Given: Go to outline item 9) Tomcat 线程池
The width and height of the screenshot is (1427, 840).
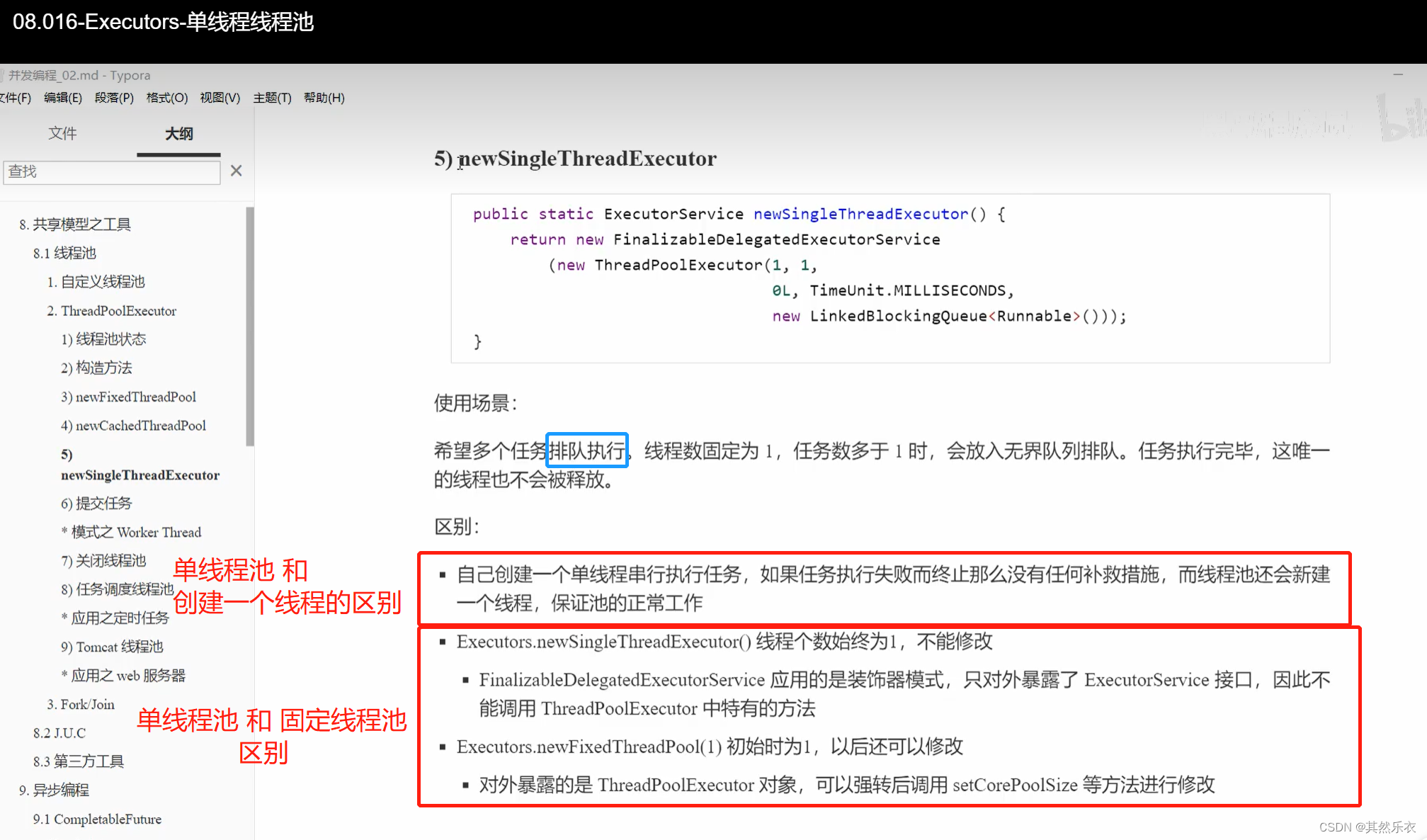Looking at the screenshot, I should [x=112, y=647].
